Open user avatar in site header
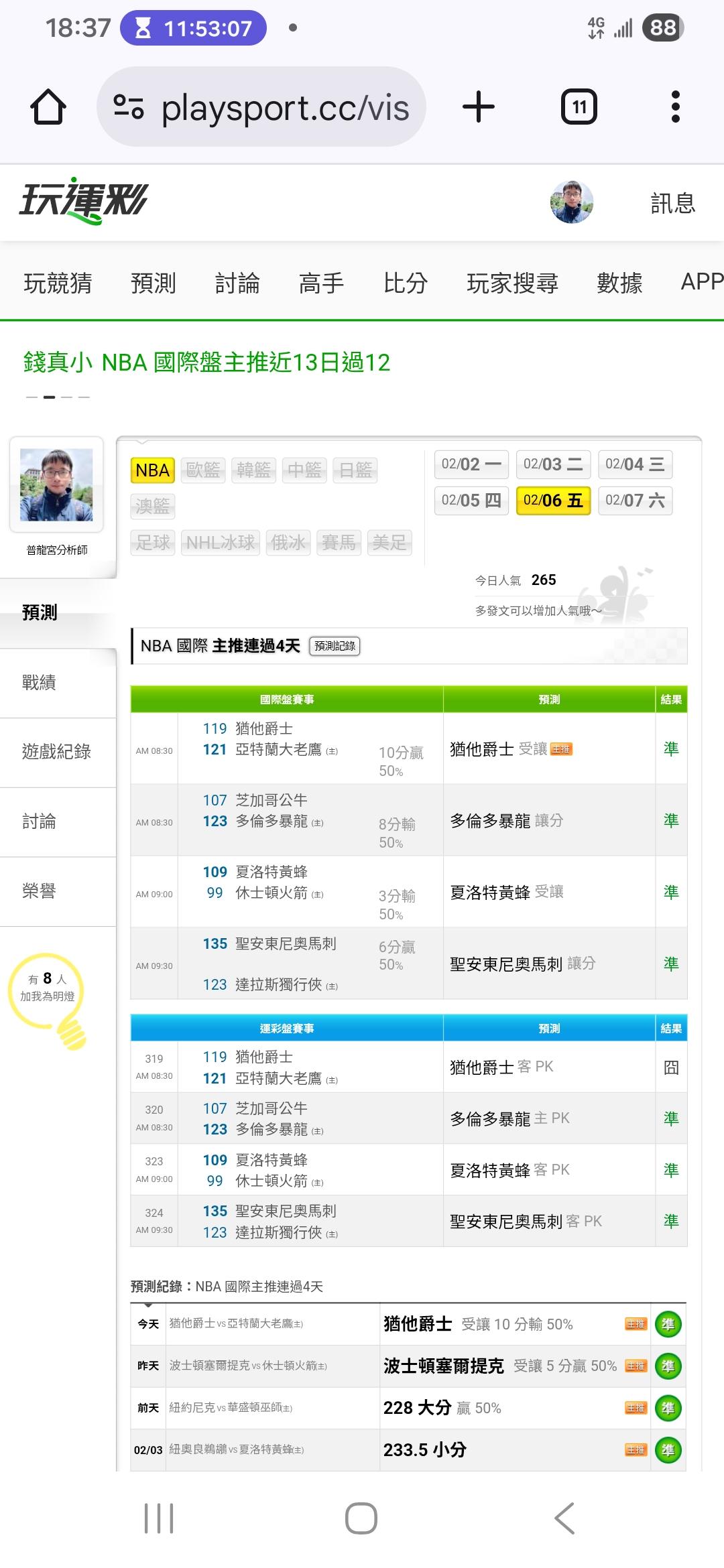Screen dimensions: 724x1568 click(x=572, y=202)
